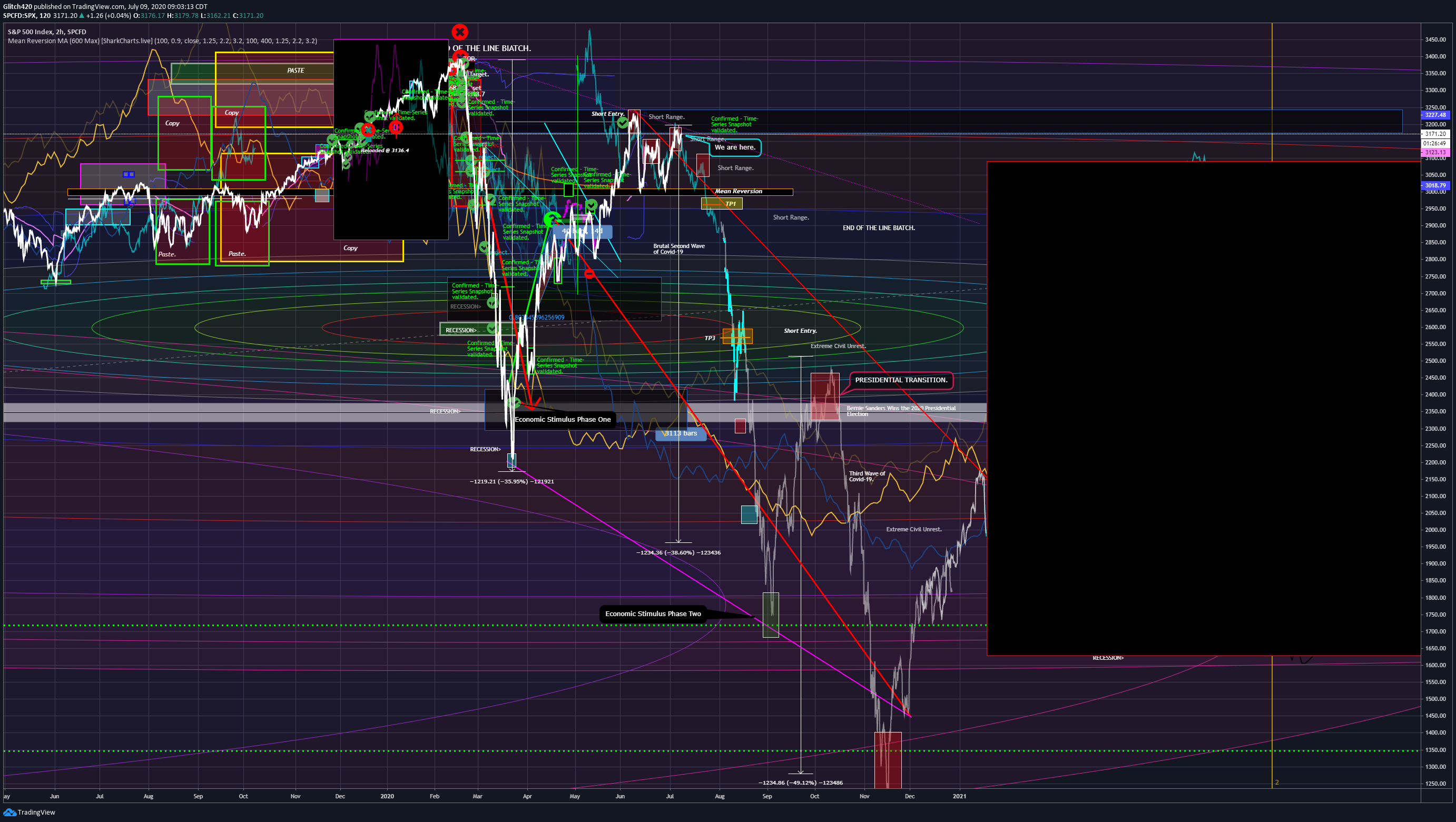The image size is (1456, 822).
Task: Click the red box beside the PRESIDENTIAL TRANSITION callout
Action: point(824,397)
